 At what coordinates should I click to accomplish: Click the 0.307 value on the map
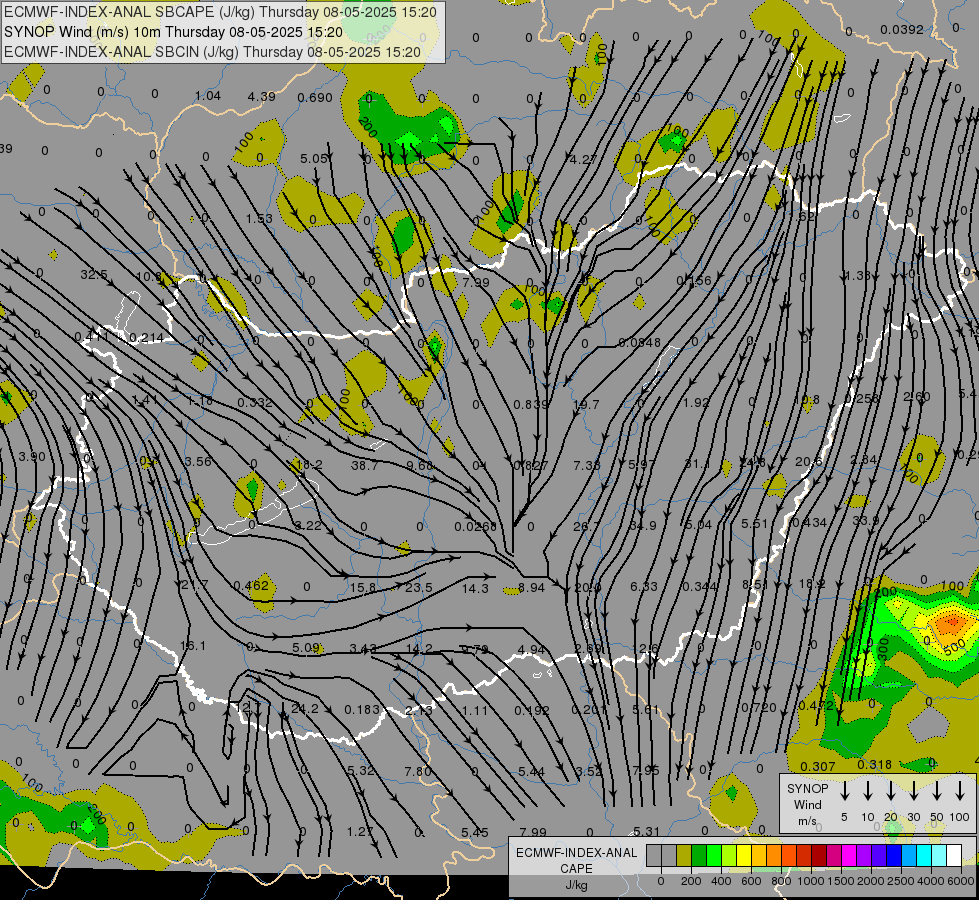click(817, 766)
